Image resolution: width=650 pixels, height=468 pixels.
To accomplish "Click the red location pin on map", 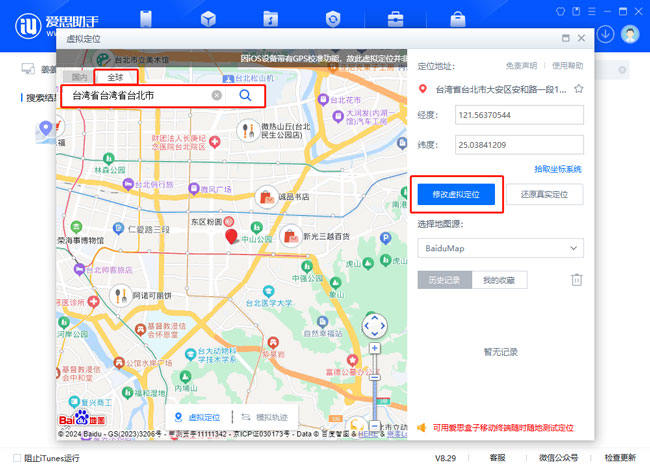I will click(x=231, y=236).
